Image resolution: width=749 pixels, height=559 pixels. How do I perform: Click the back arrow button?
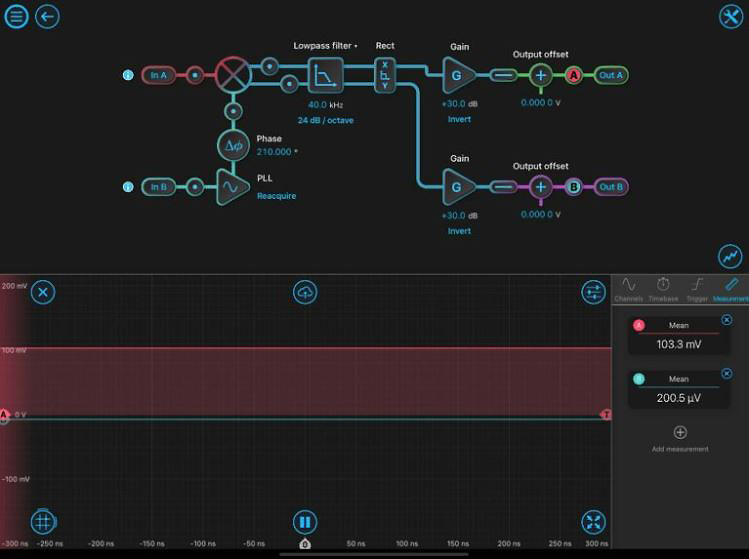pyautogui.click(x=47, y=16)
